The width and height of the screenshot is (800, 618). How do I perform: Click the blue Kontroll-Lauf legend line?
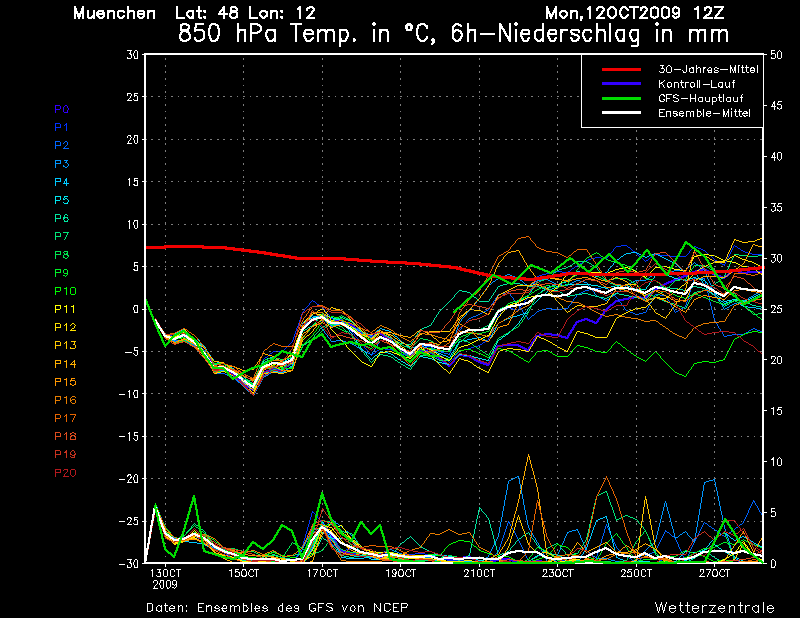pyautogui.click(x=621, y=83)
